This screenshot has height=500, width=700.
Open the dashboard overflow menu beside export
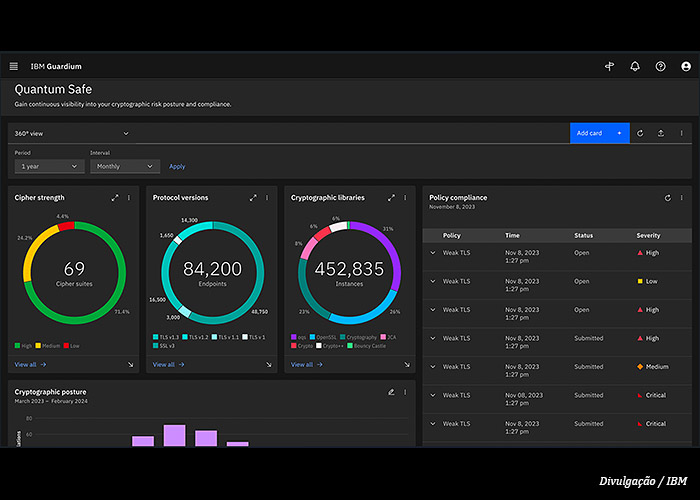click(x=681, y=133)
